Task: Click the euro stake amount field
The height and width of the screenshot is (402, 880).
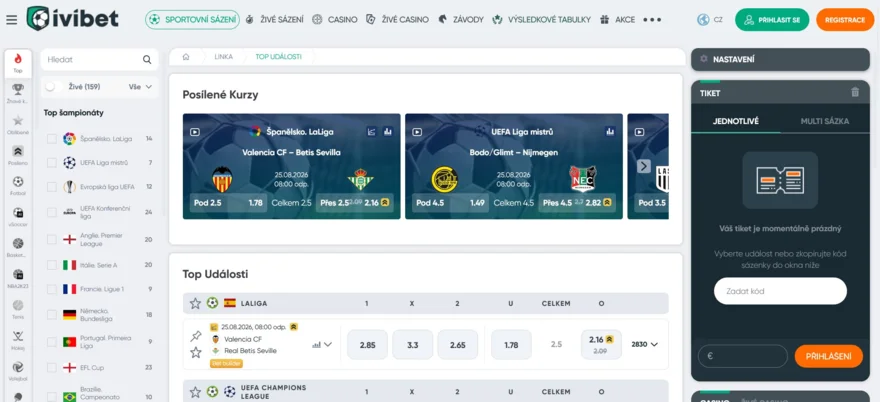Action: (742, 357)
